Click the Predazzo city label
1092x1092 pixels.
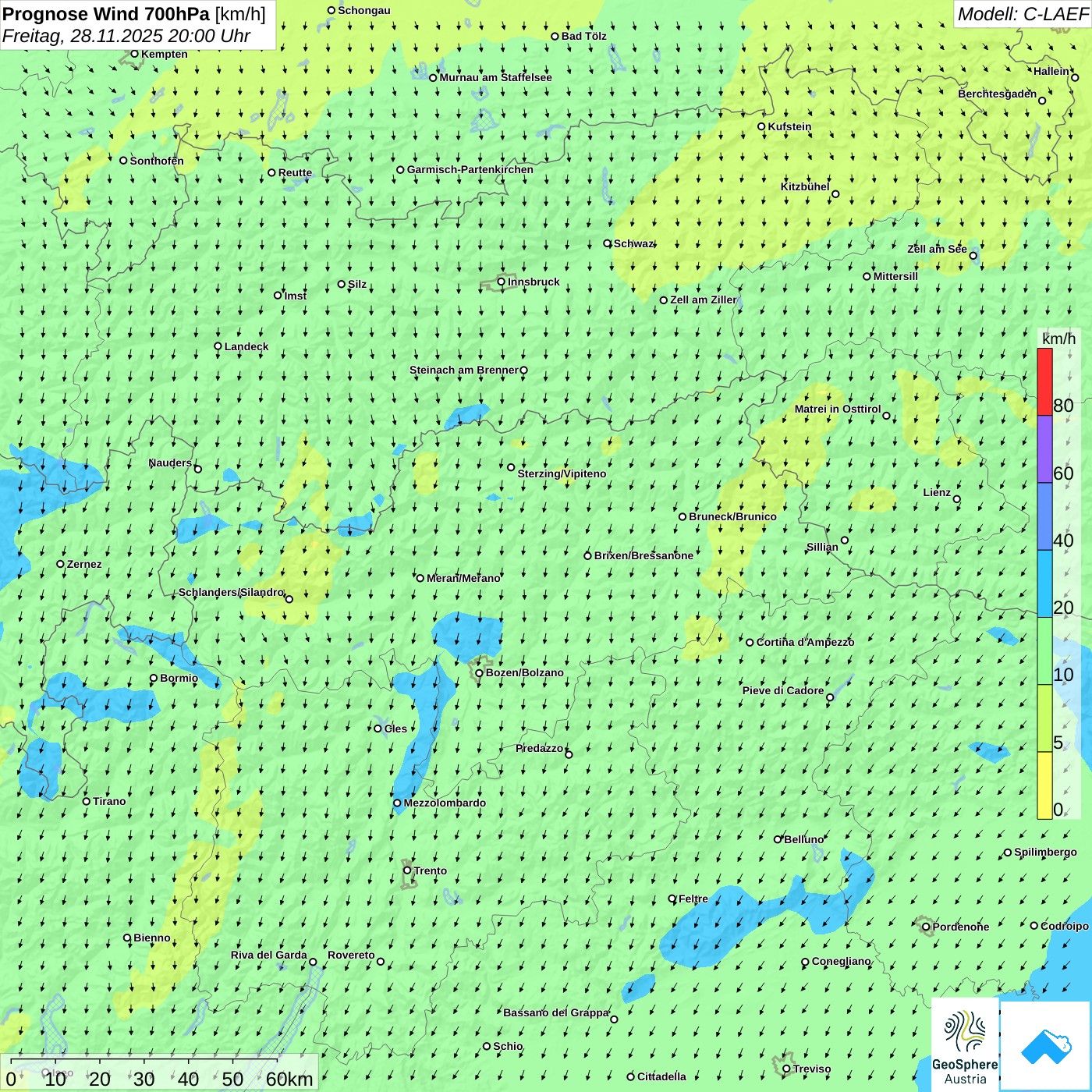click(539, 748)
